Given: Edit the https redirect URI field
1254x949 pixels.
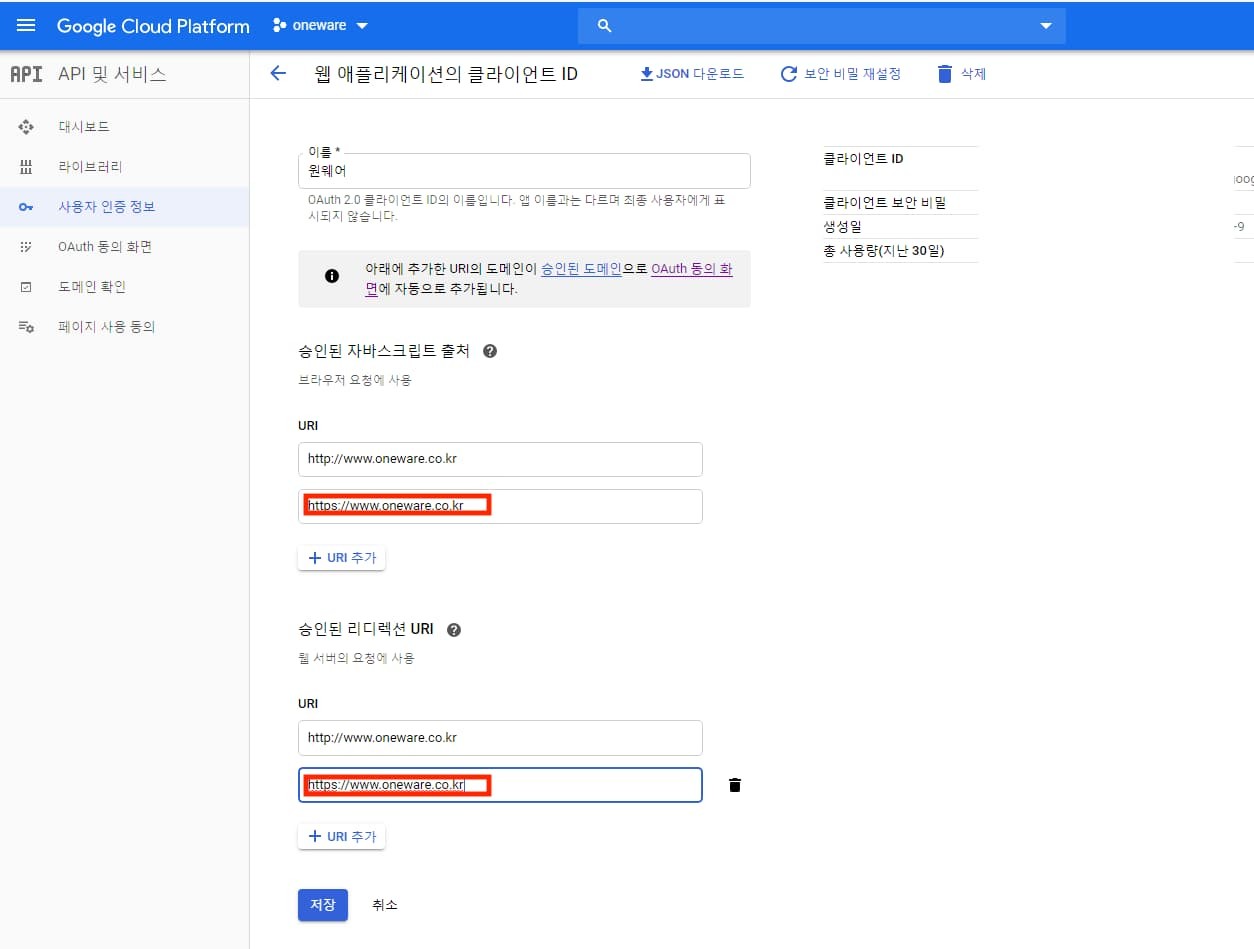Looking at the screenshot, I should [x=500, y=785].
